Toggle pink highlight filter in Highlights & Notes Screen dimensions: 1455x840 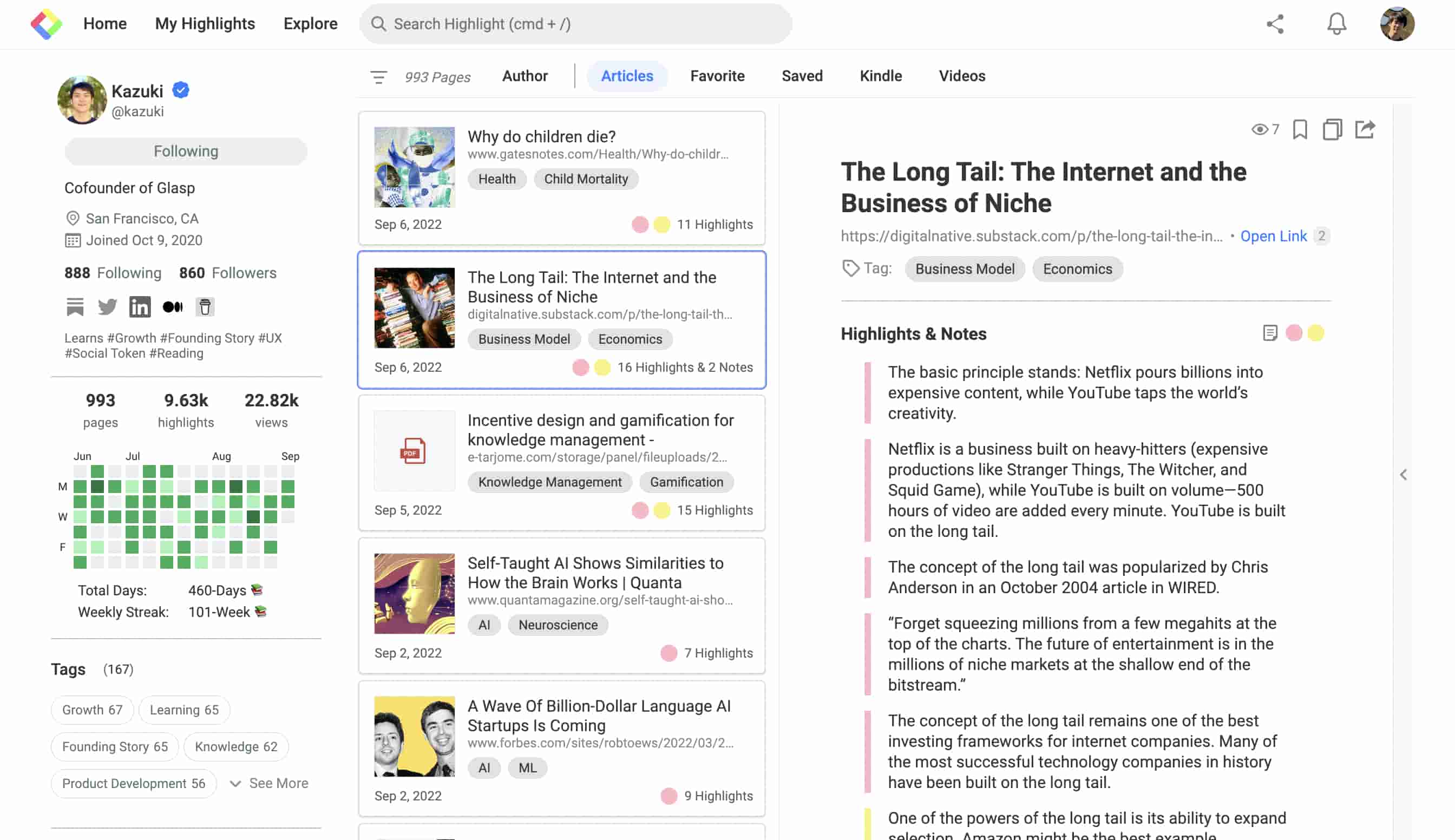pos(1294,333)
